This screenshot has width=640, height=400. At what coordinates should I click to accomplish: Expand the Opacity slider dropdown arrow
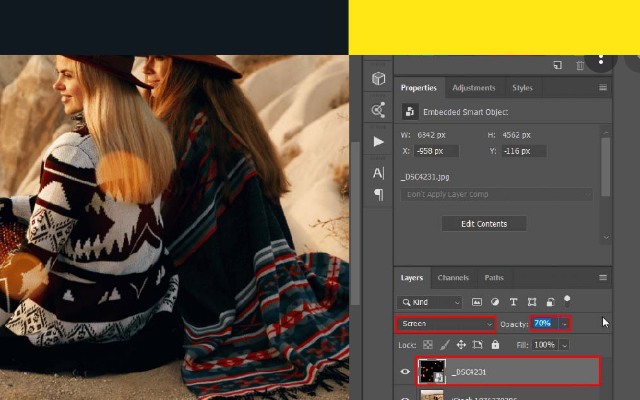[x=565, y=324]
